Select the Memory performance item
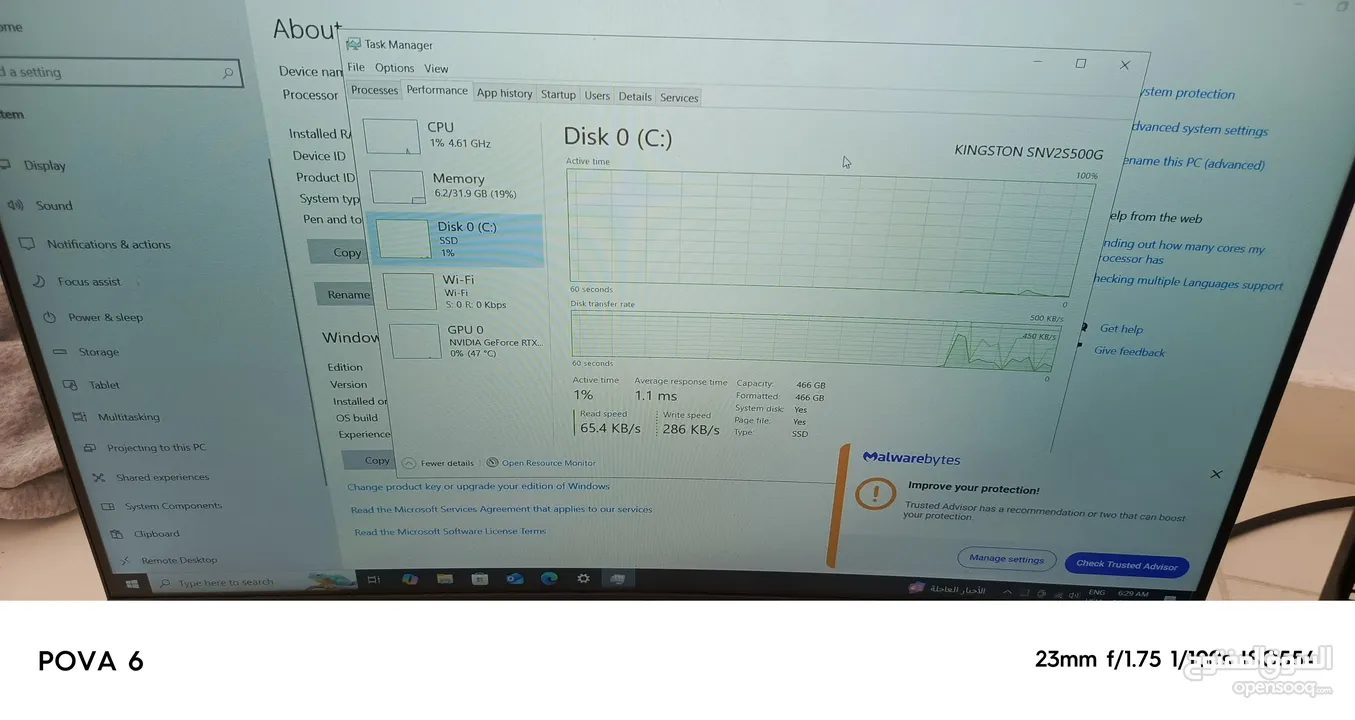This screenshot has width=1355, height=720. click(x=454, y=186)
